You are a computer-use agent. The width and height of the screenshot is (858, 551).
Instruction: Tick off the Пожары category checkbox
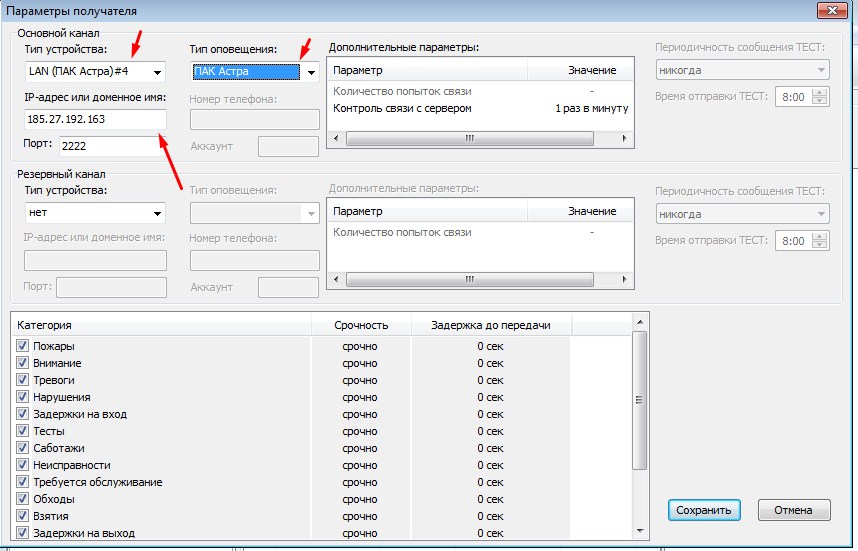click(22, 346)
